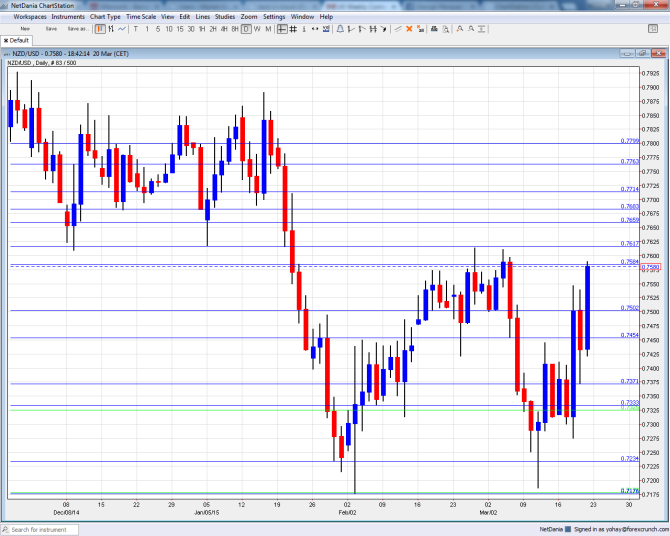This screenshot has width=670, height=536.
Task: Switch time scale to 8H
Action: coord(235,29)
